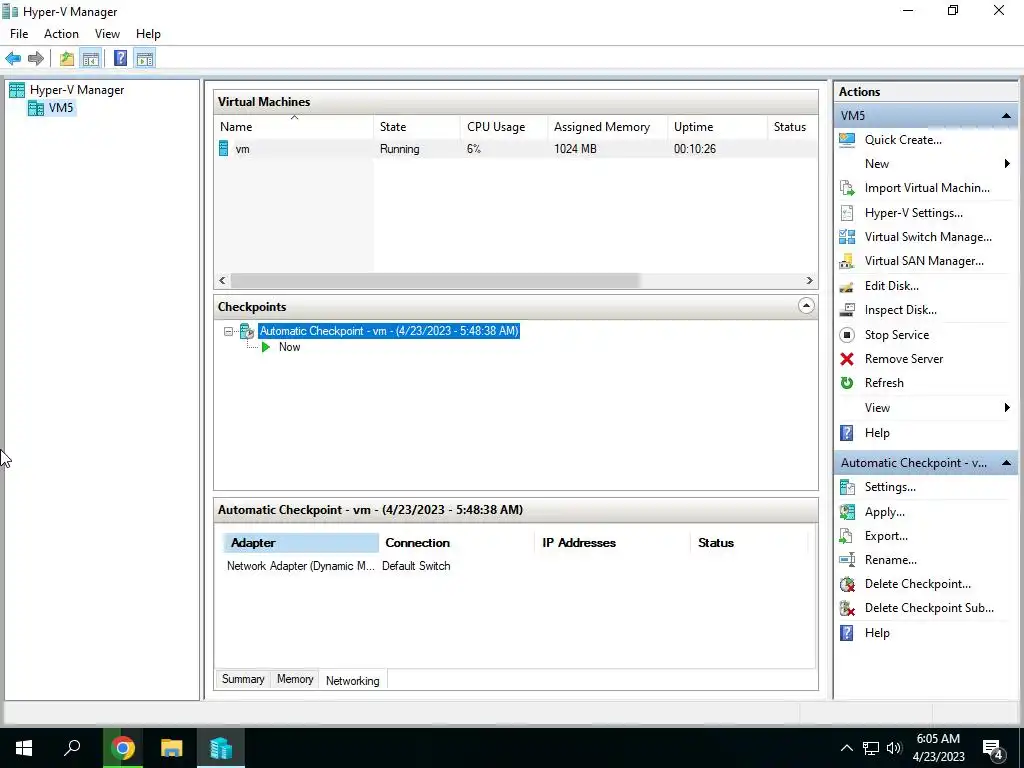Viewport: 1024px width, 768px height.
Task: Click the Stop Service icon
Action: click(847, 335)
